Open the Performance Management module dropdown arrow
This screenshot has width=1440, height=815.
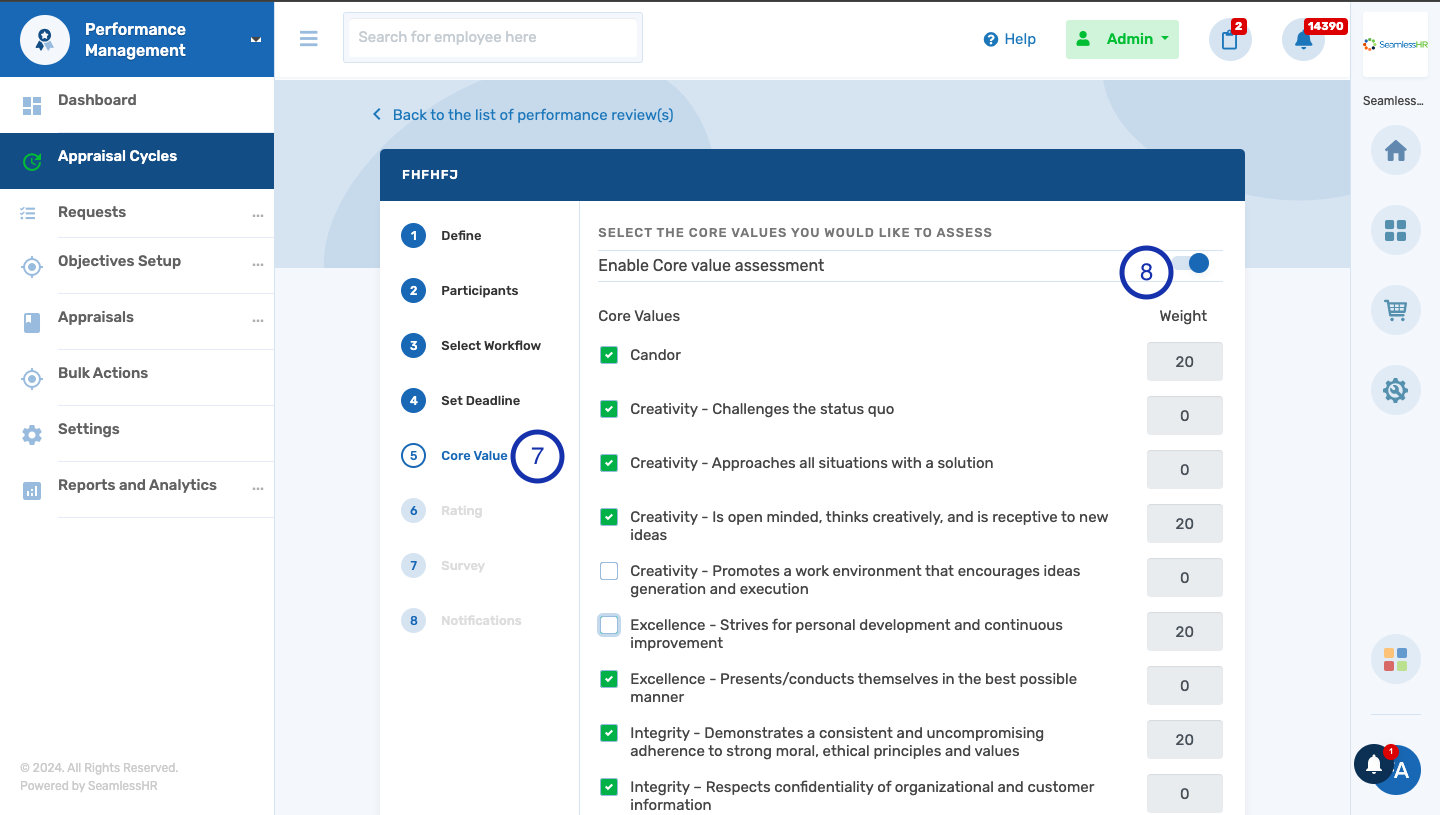click(255, 40)
